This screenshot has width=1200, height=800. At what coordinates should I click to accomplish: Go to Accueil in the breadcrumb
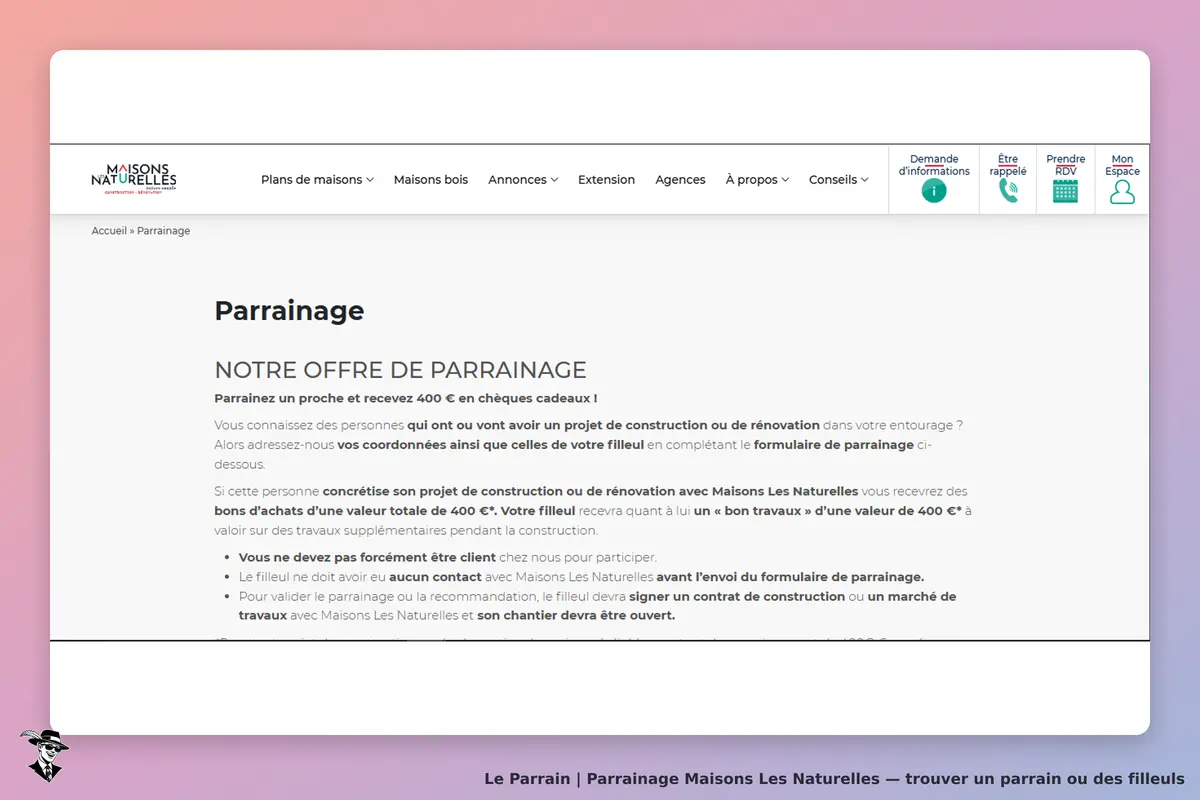pos(109,231)
